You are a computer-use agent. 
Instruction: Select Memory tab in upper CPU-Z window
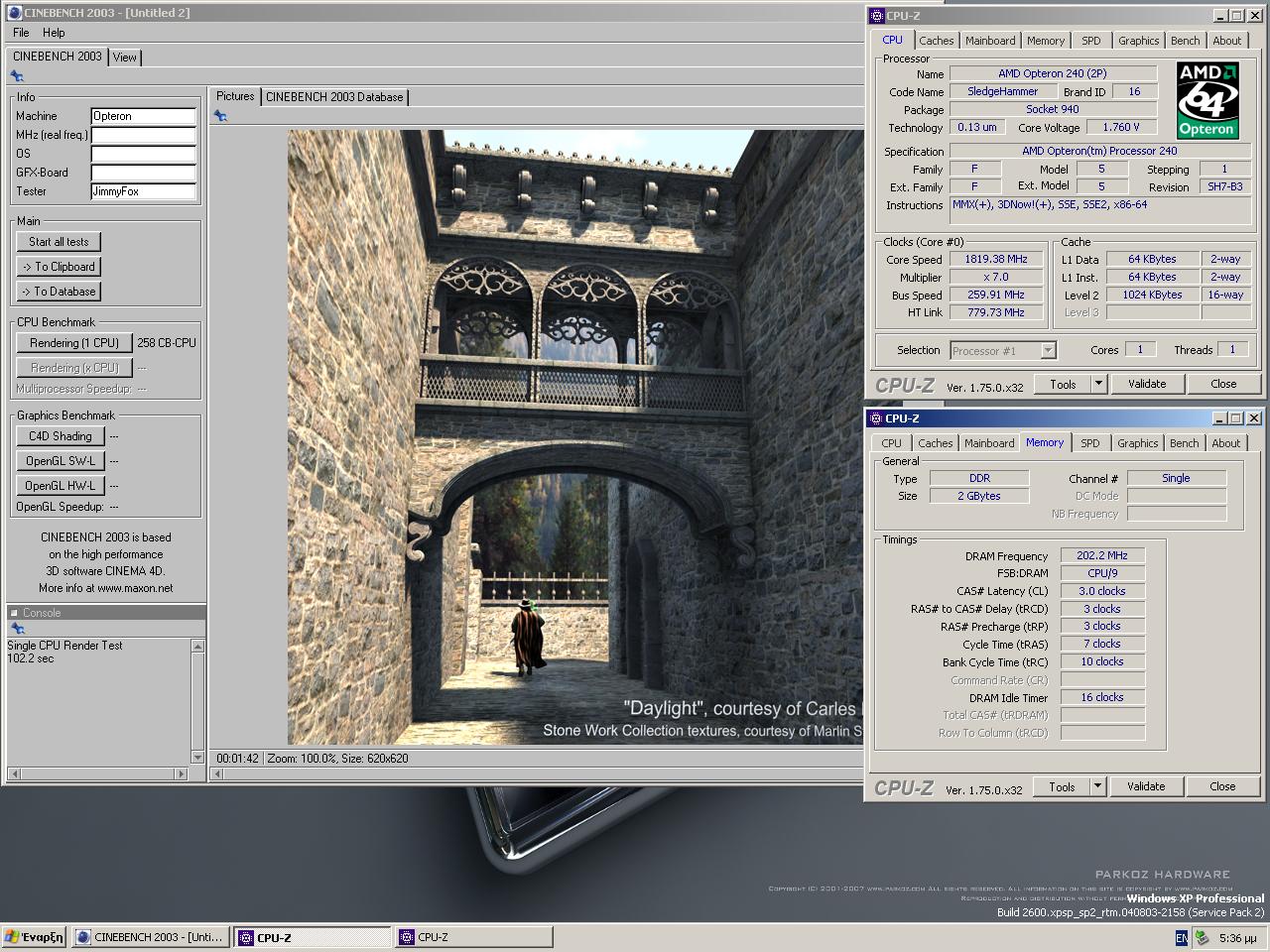[x=1046, y=41]
